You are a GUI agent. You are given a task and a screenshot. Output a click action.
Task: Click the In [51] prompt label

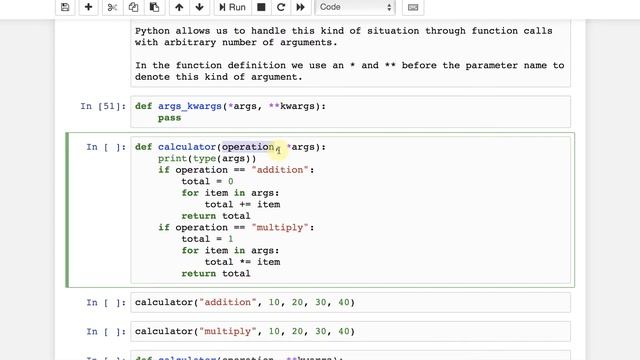coord(103,107)
